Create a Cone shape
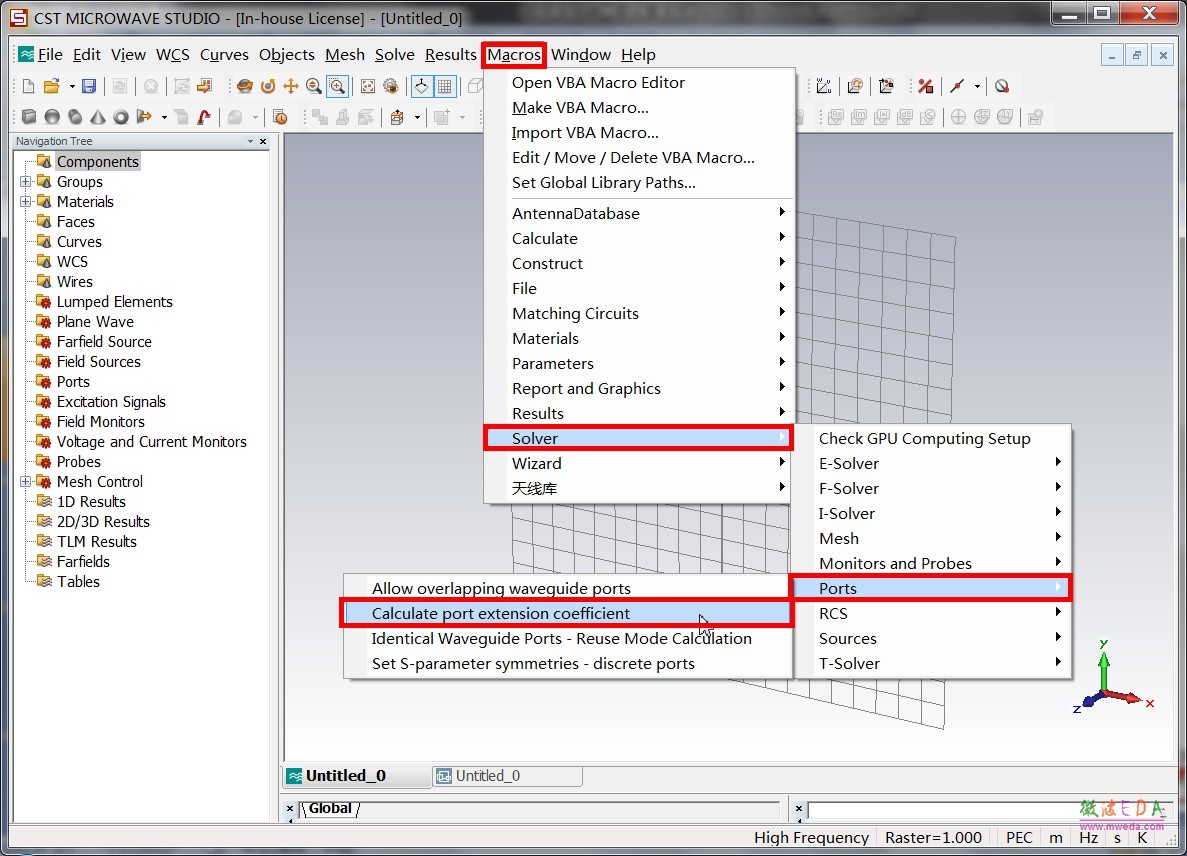Image resolution: width=1187 pixels, height=856 pixels. (98, 117)
